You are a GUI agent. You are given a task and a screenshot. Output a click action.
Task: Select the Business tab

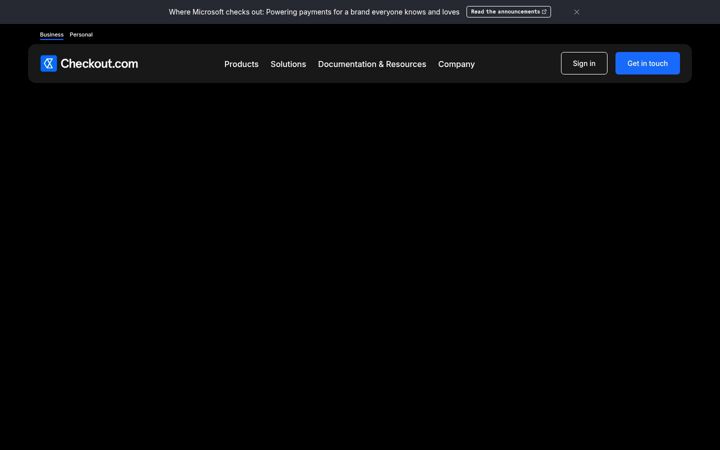(x=51, y=34)
